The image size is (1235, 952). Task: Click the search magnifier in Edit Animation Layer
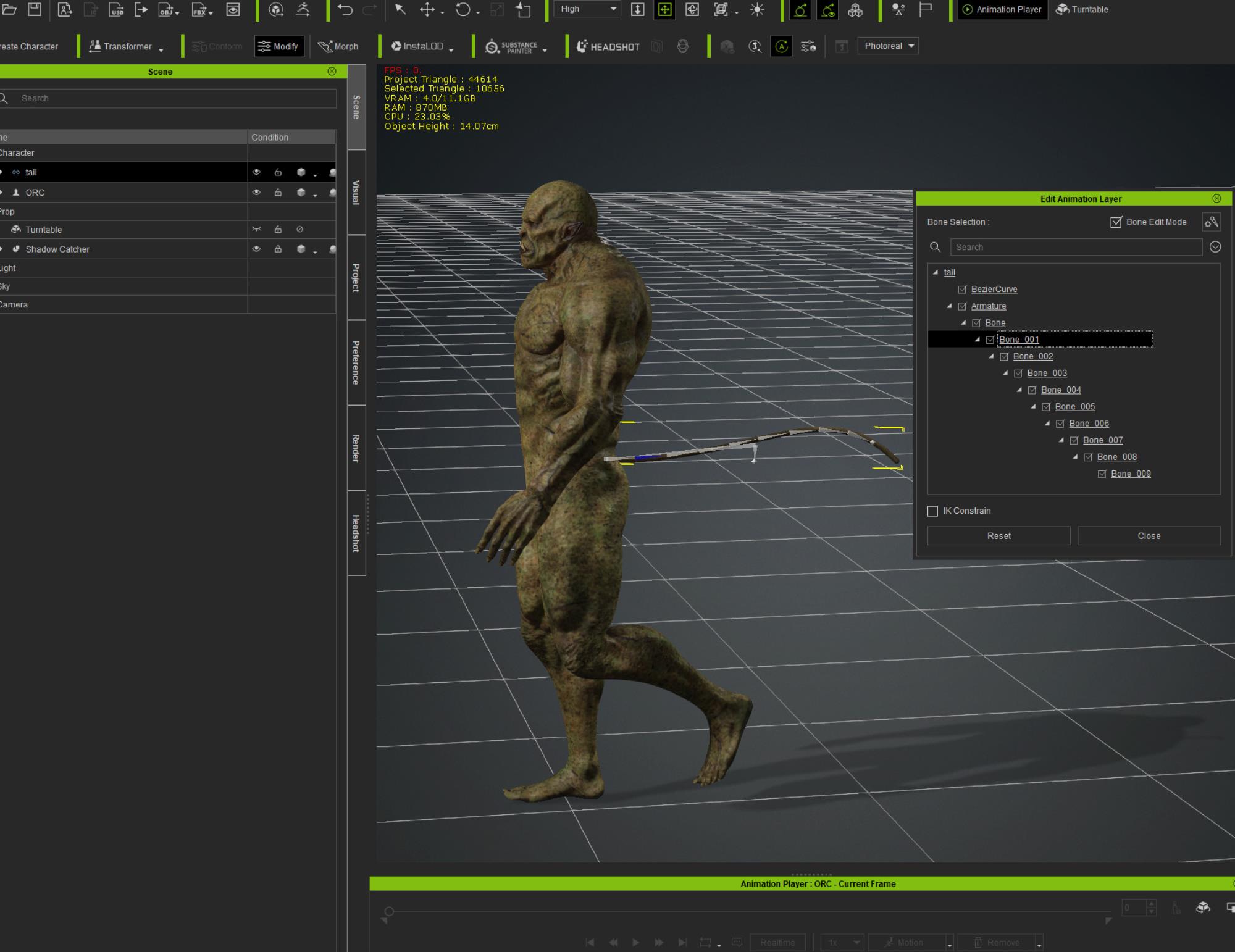tap(936, 247)
